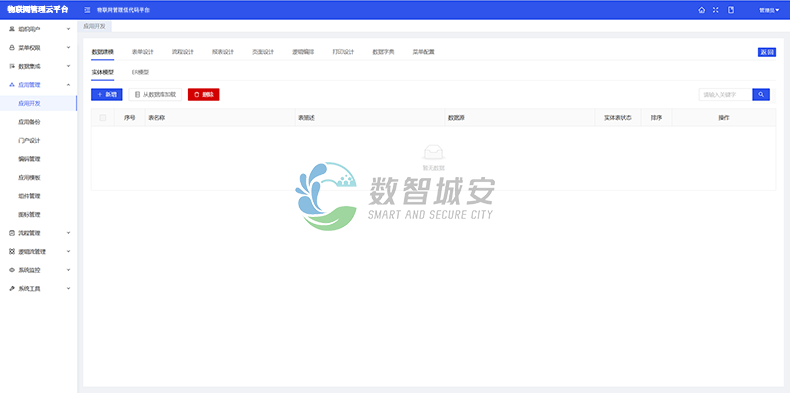Viewport: 790px width, 393px height.
Task: Collapse the sidebar with the hamburger icon
Action: (88, 10)
